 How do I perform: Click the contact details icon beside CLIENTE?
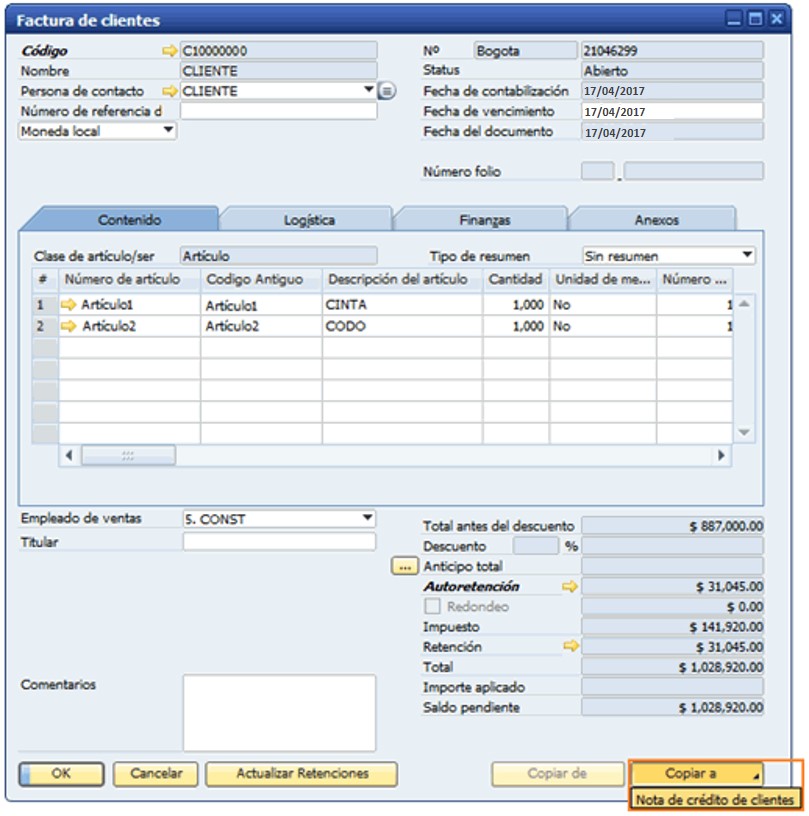[x=387, y=91]
